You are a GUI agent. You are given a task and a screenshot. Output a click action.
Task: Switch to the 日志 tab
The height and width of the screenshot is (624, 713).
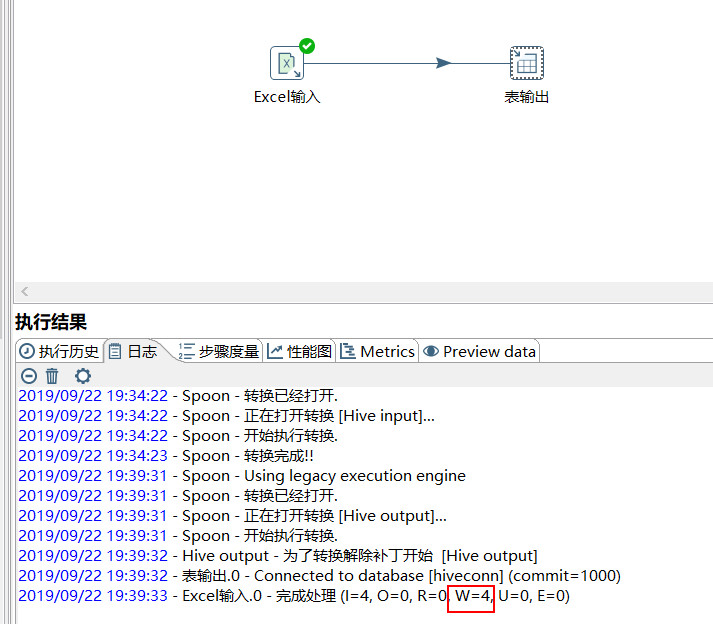coord(134,351)
